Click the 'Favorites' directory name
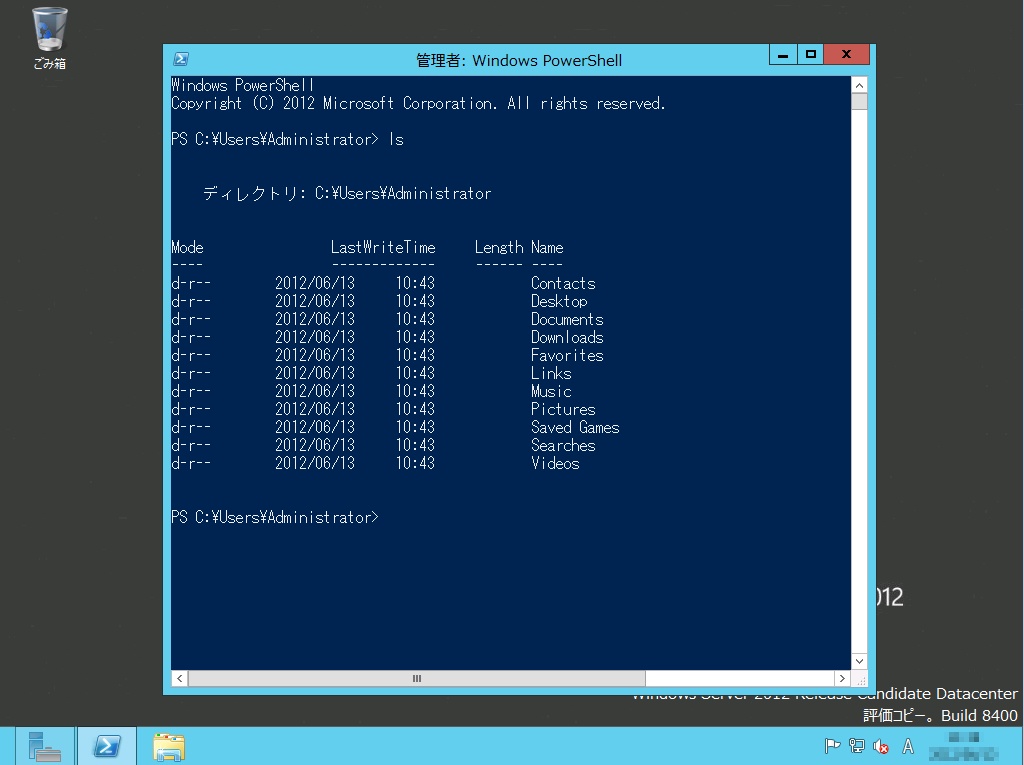Image resolution: width=1024 pixels, height=765 pixels. (567, 355)
